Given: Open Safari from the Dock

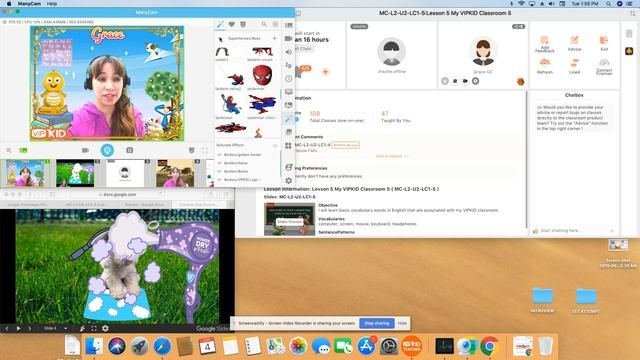Looking at the screenshot, I should pyautogui.click(x=162, y=346).
